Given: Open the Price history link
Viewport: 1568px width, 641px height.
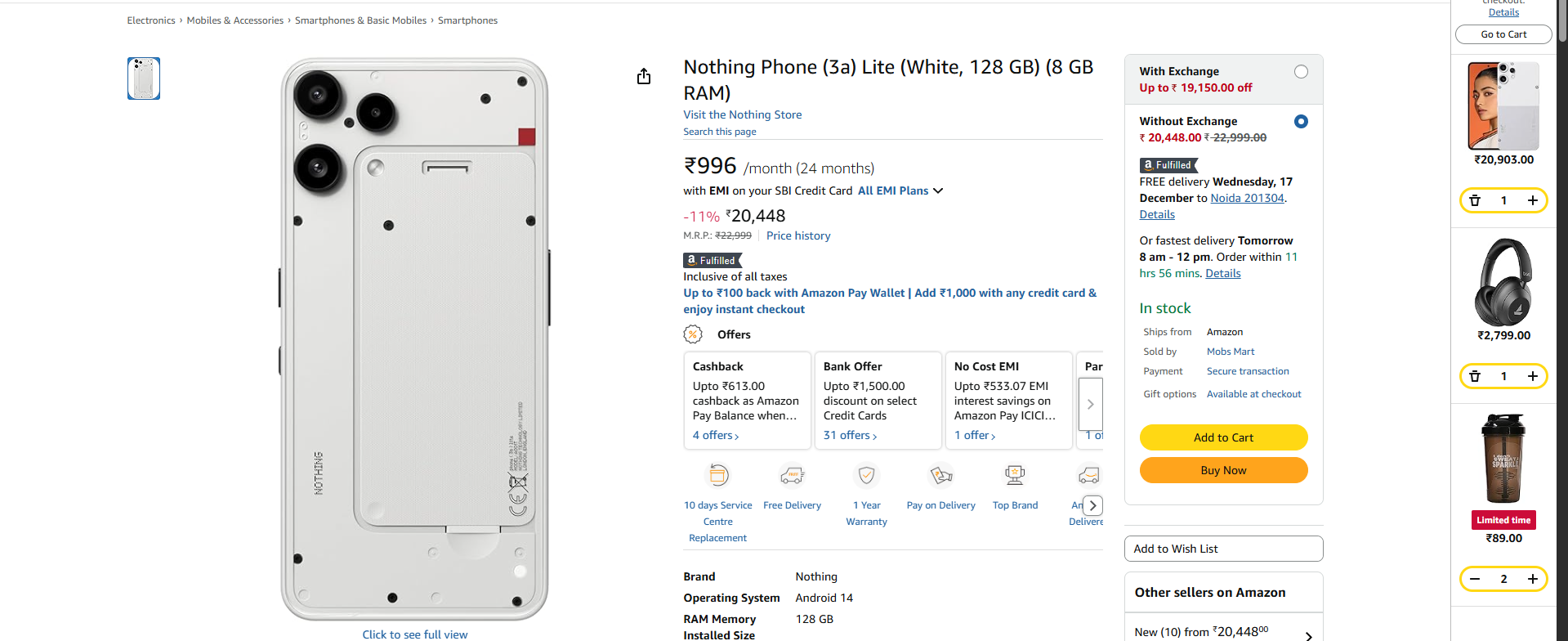Looking at the screenshot, I should tap(798, 235).
